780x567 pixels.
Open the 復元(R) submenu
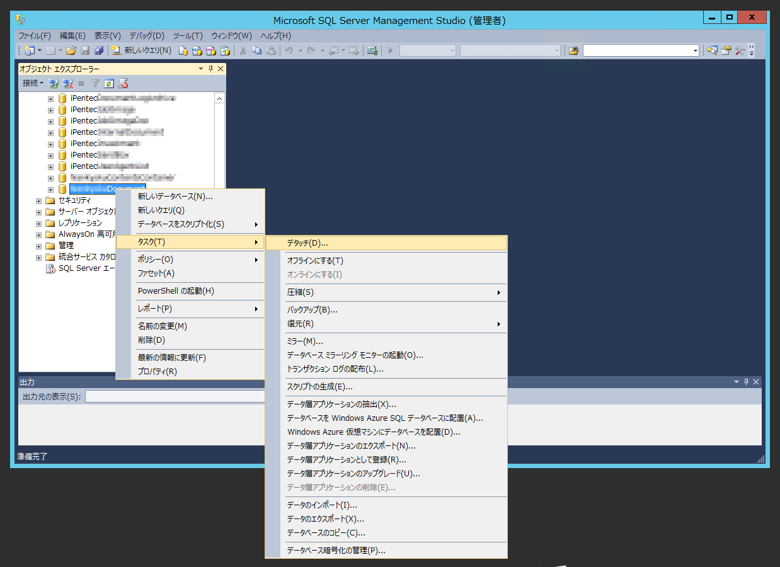(x=387, y=324)
